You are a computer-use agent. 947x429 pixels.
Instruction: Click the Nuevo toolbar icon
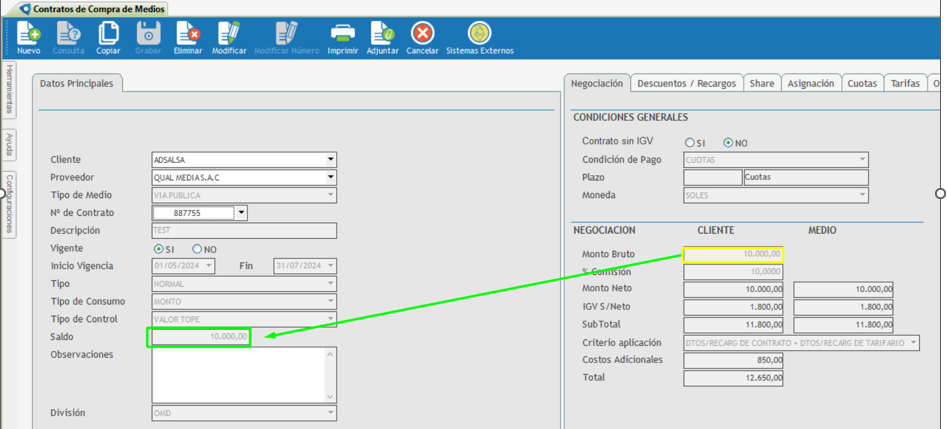[28, 33]
